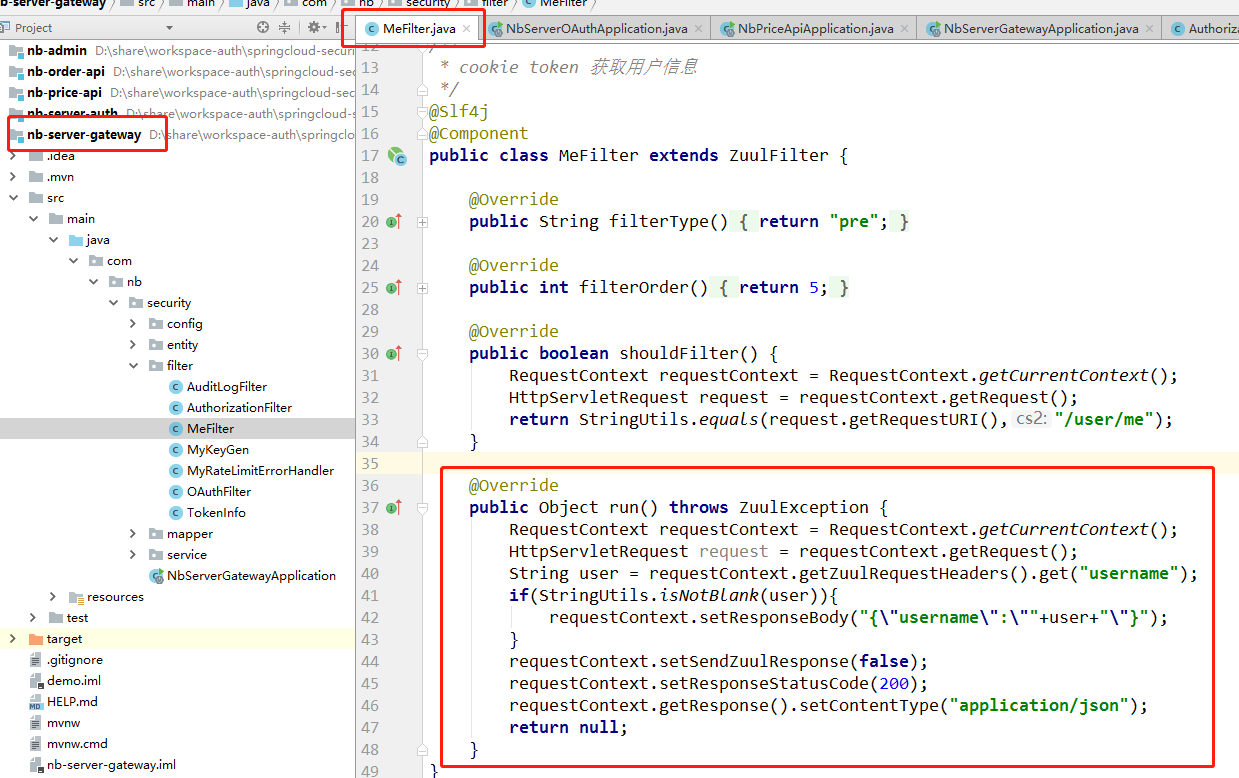Image resolution: width=1239 pixels, height=778 pixels.
Task: Close the NbPriceApiApplication.java tab
Action: pos(904,29)
